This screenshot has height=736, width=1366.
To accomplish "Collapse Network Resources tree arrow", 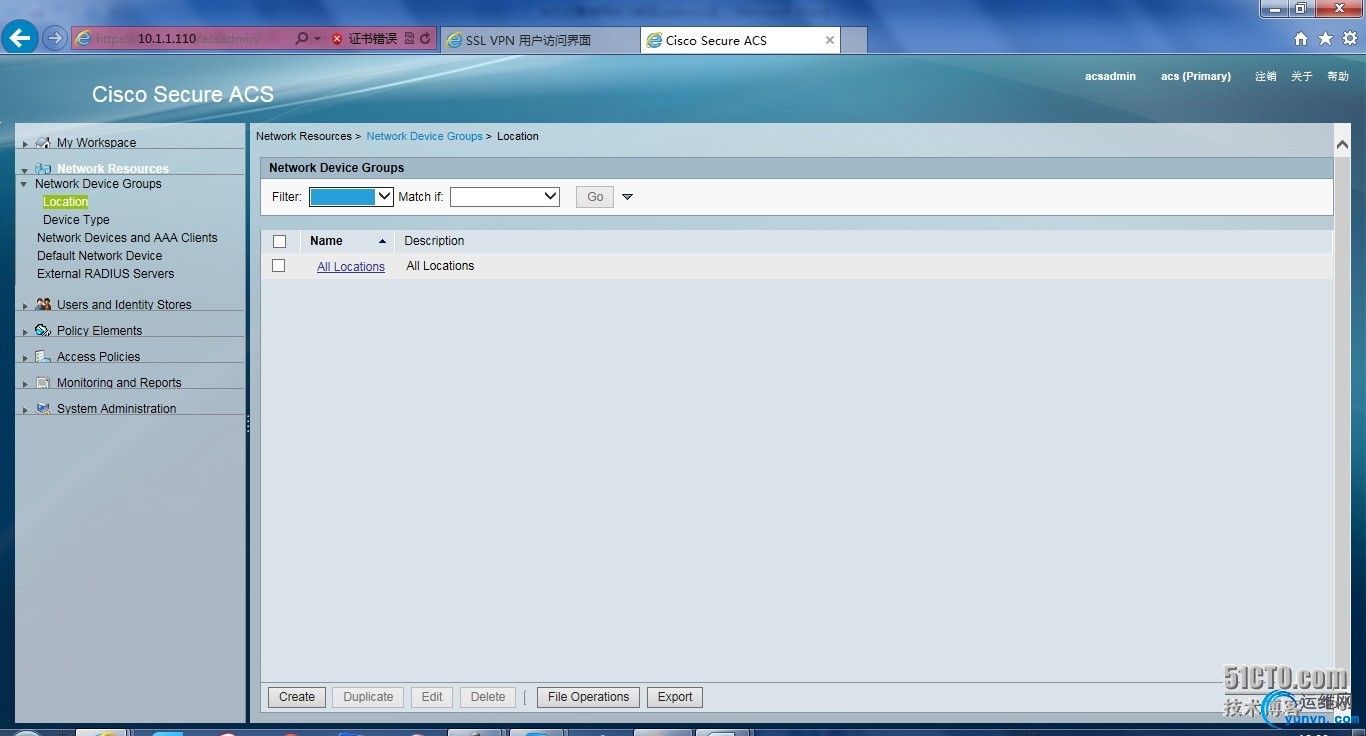I will (x=25, y=170).
